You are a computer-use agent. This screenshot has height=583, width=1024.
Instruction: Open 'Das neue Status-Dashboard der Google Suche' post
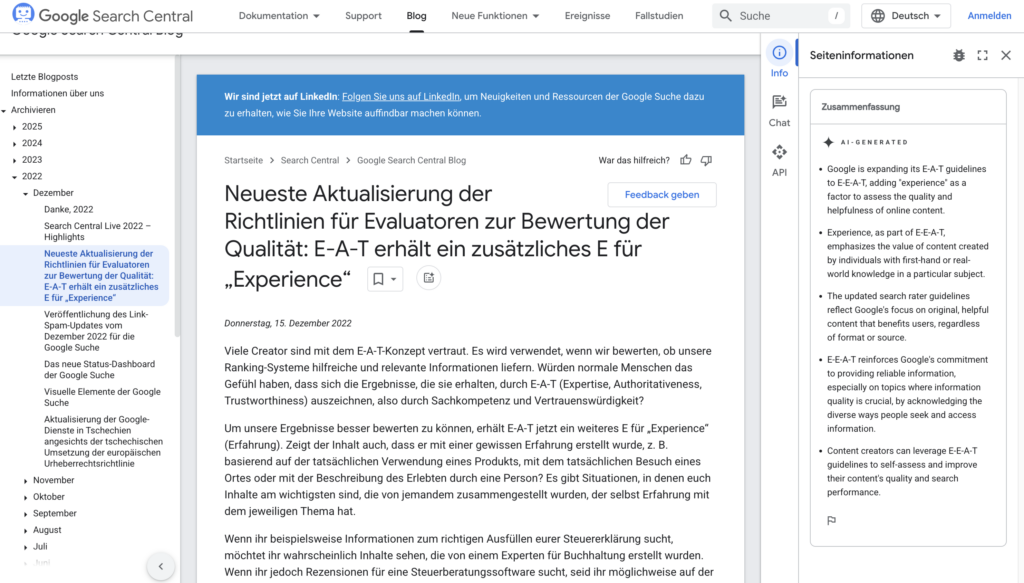99,370
